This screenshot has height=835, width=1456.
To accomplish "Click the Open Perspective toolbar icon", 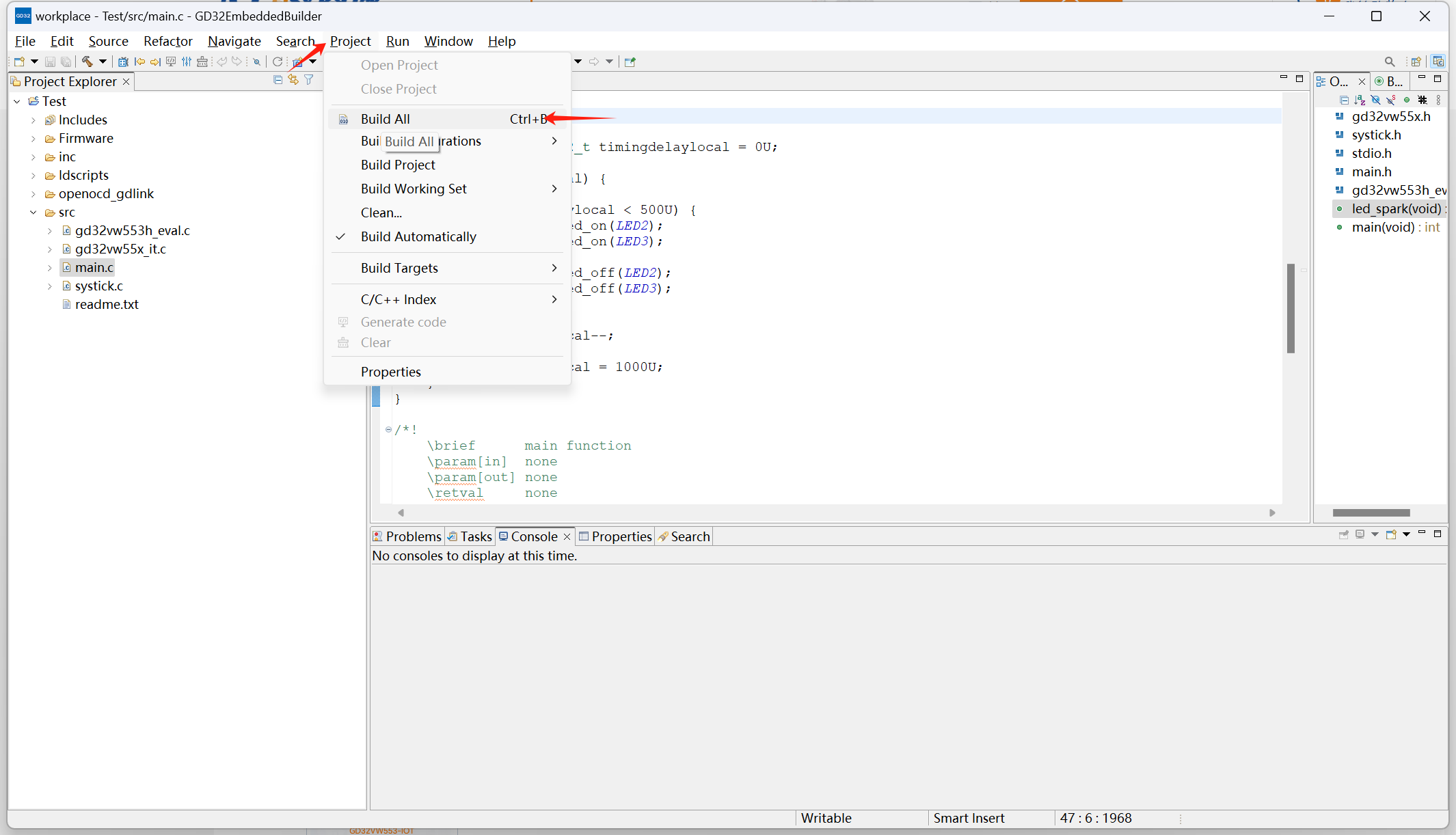I will 1416,61.
